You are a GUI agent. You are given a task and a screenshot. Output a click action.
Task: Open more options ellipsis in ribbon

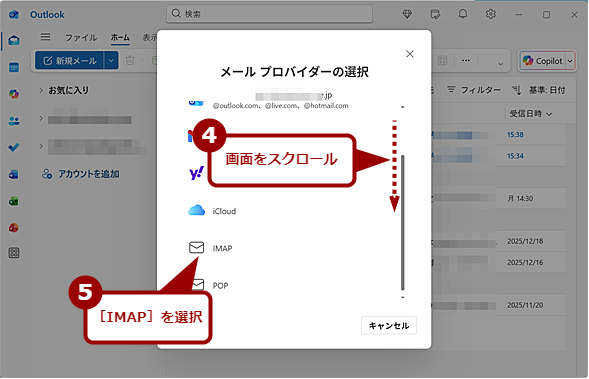[466, 60]
